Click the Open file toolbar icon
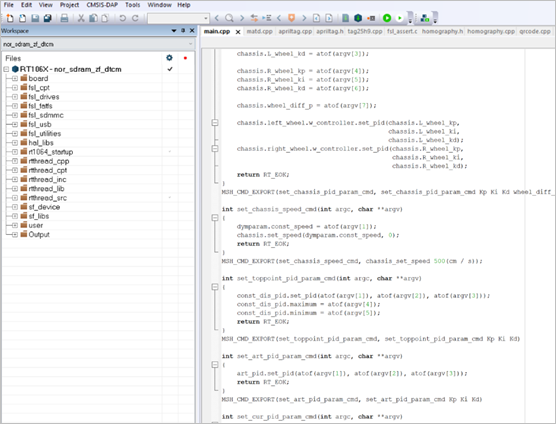556x424 pixels. pos(22,18)
